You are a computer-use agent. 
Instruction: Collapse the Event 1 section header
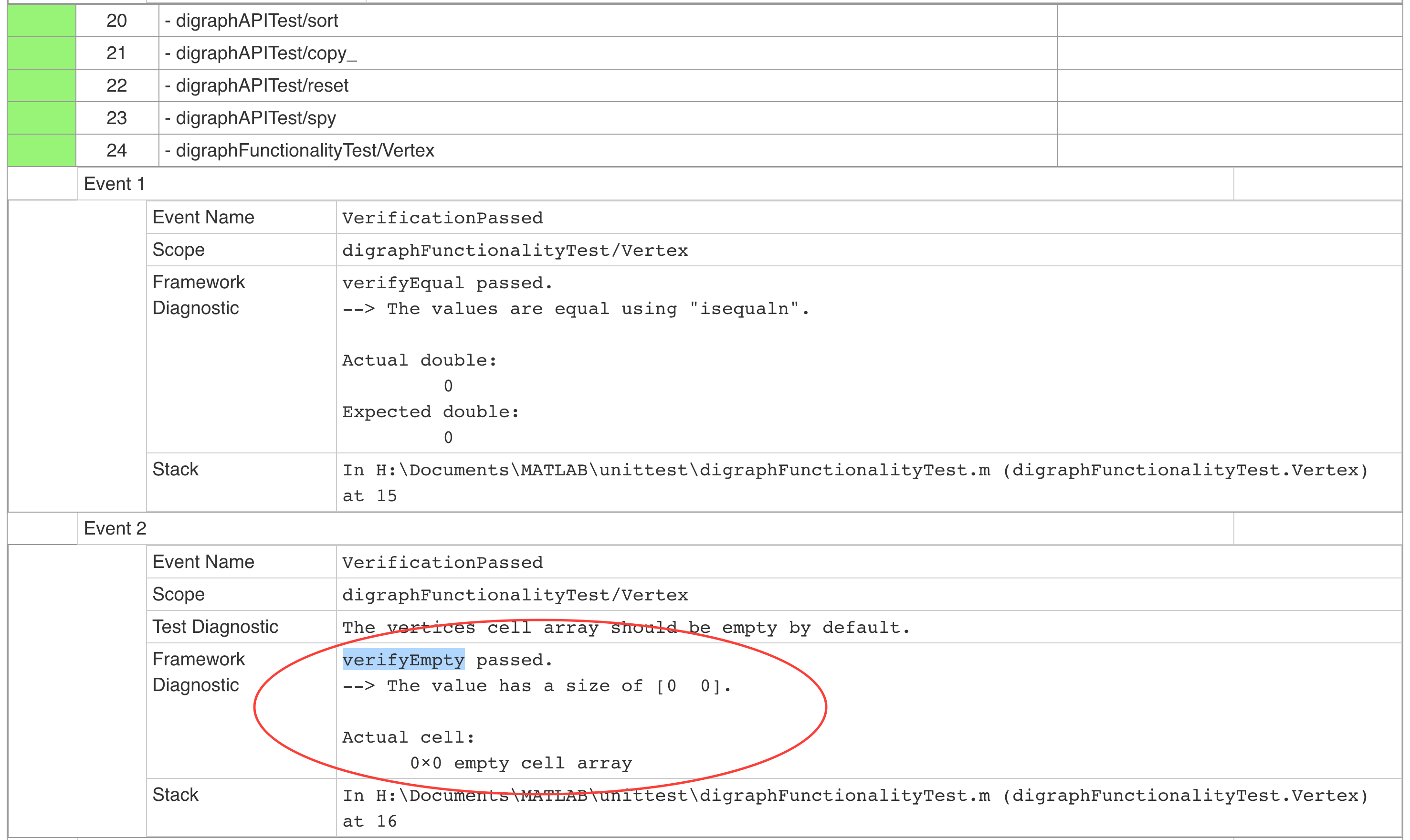pyautogui.click(x=115, y=184)
